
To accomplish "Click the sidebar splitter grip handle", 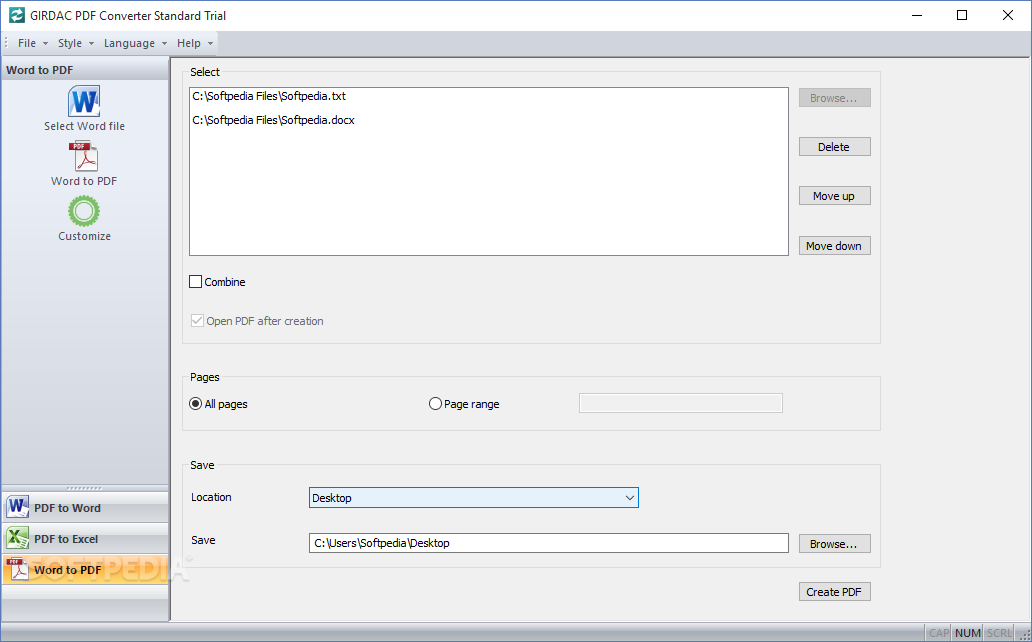I will pos(84,489).
